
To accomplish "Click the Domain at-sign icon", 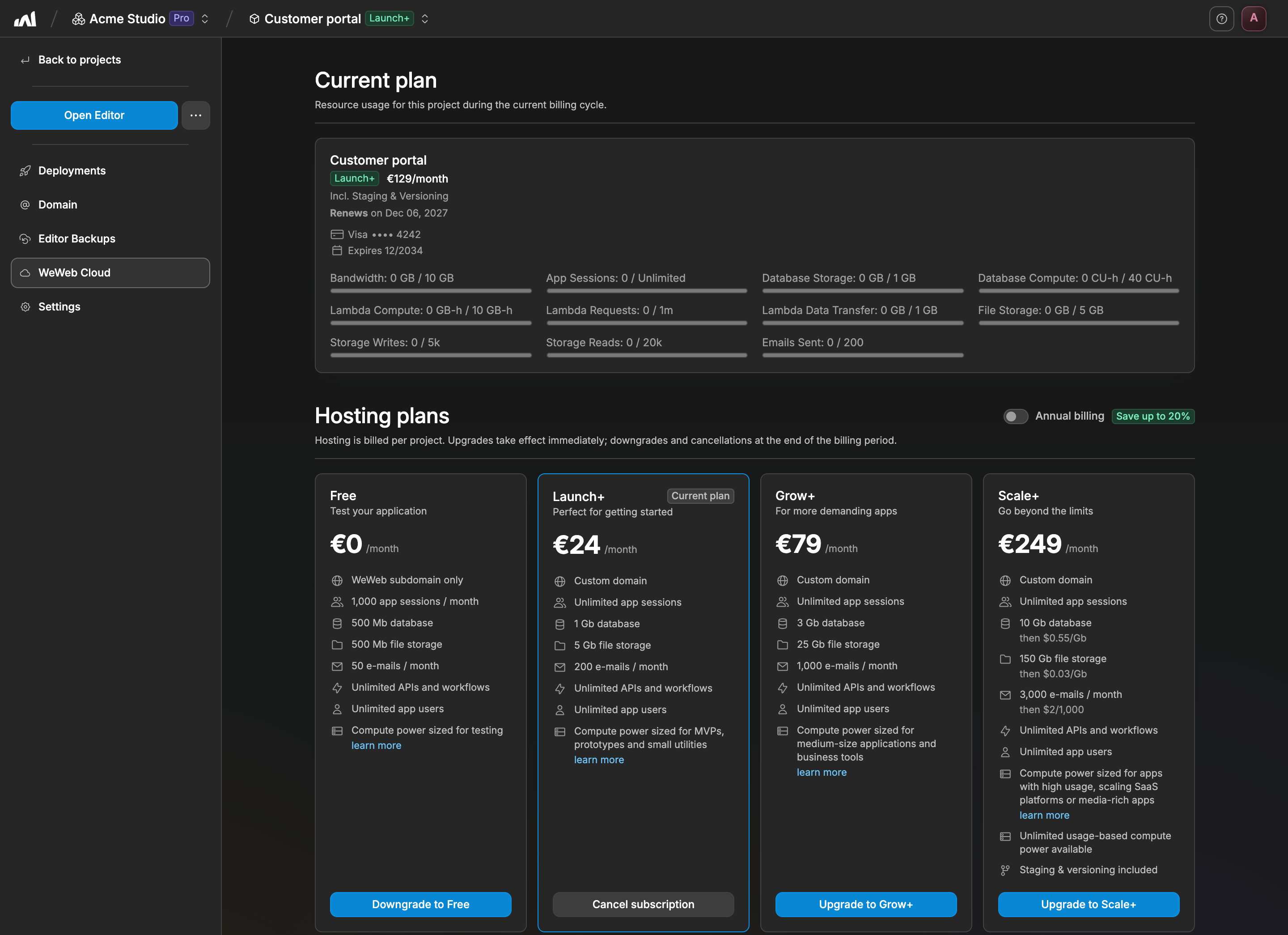I will (x=25, y=205).
